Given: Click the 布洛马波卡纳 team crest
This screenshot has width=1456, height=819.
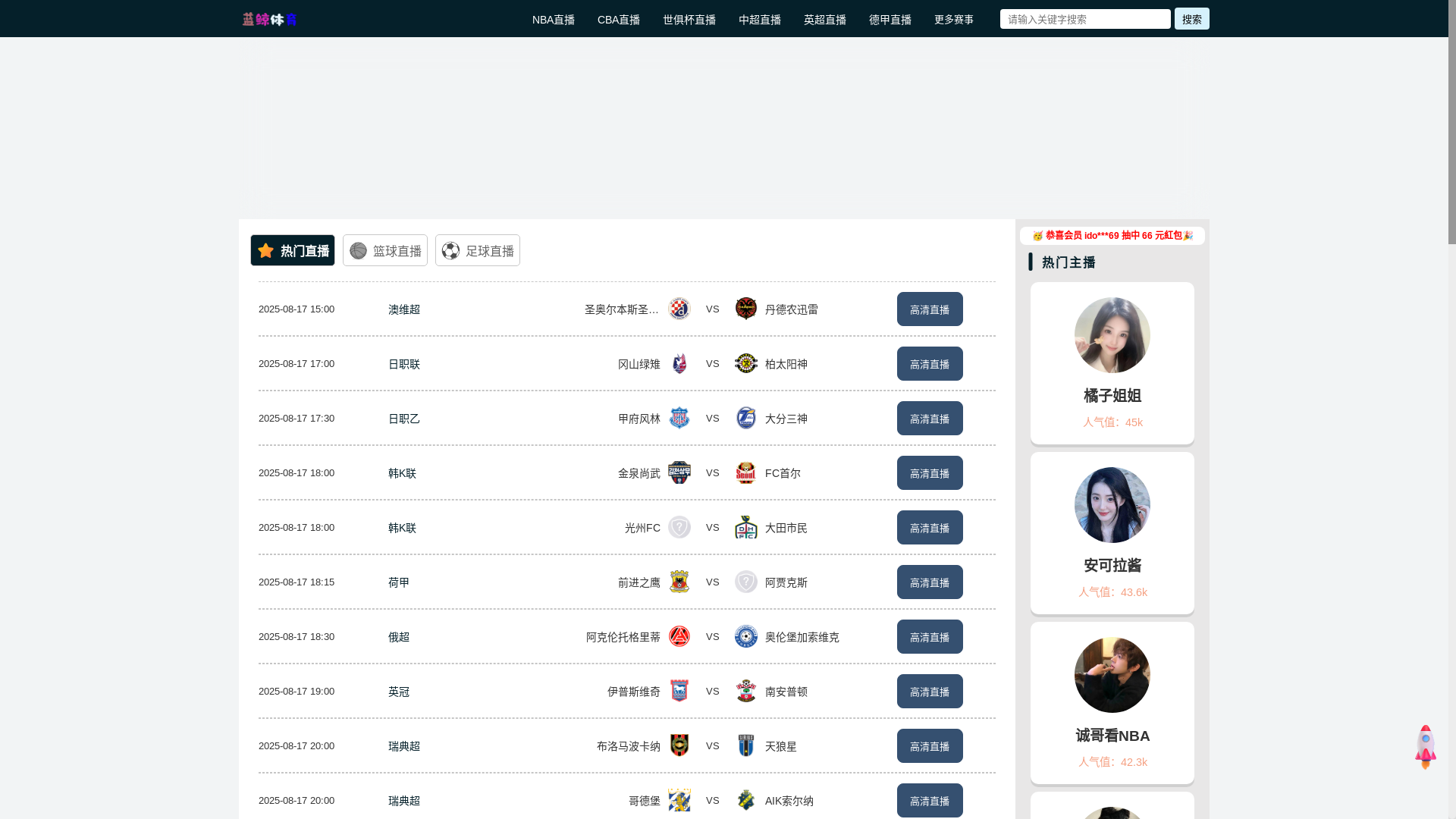Looking at the screenshot, I should click(x=679, y=745).
